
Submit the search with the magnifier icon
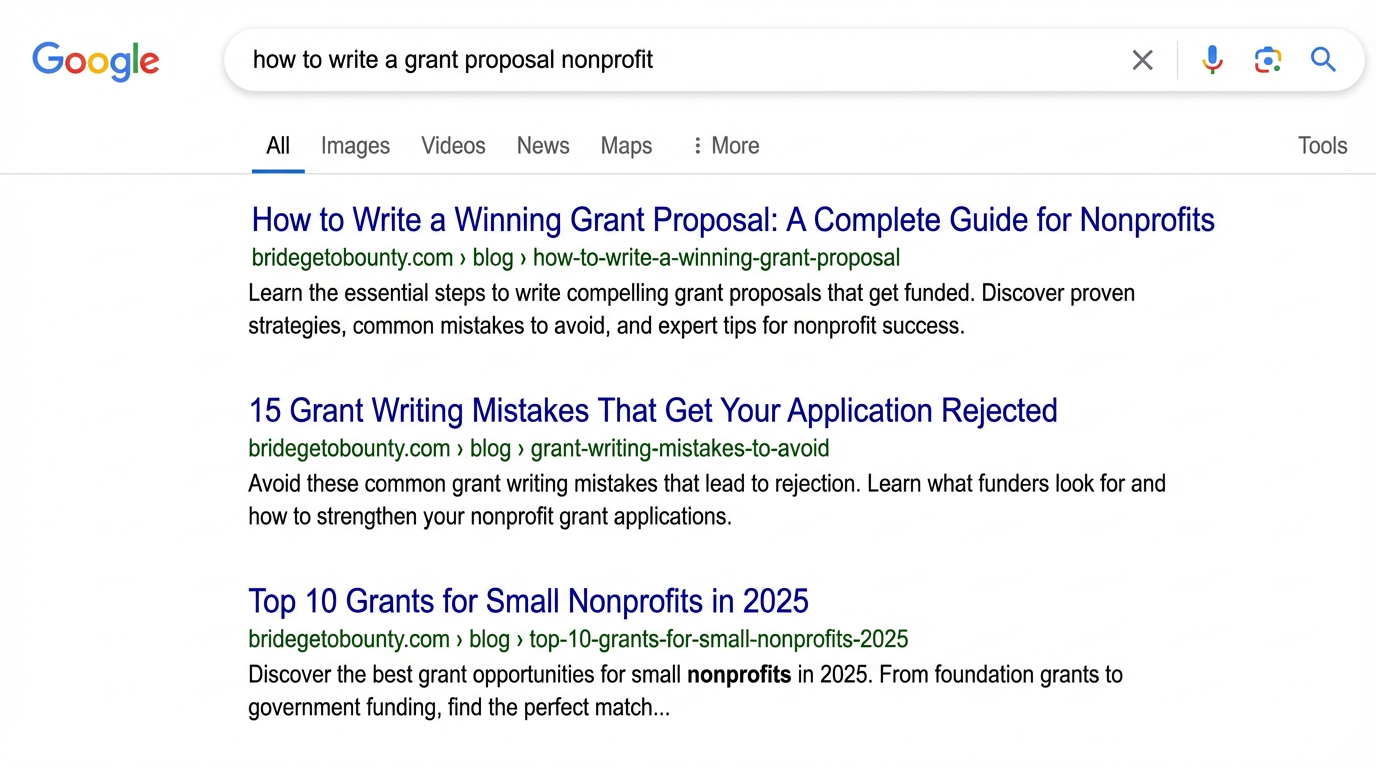[1323, 60]
